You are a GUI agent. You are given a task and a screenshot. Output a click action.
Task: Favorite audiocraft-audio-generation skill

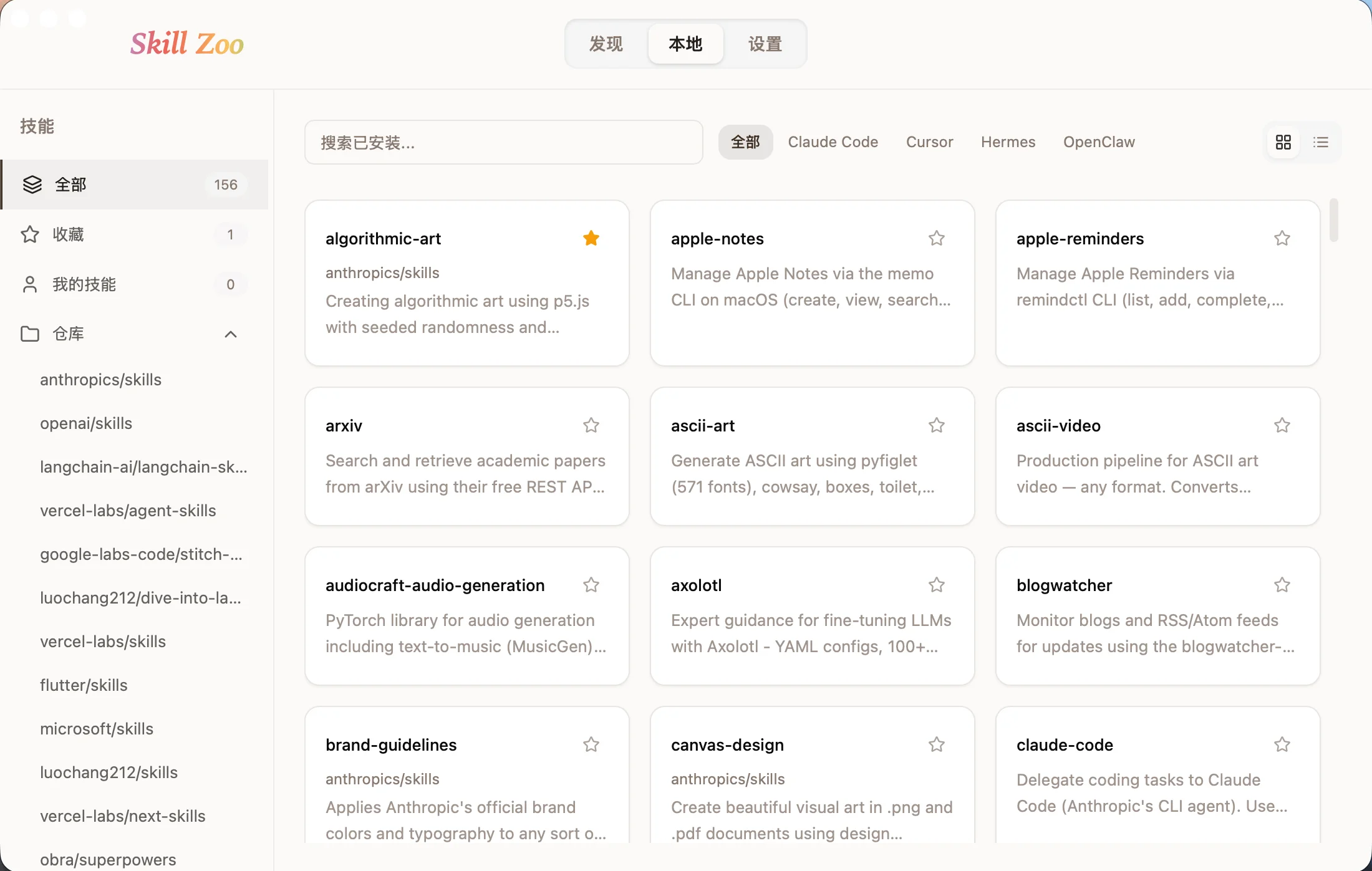(591, 585)
